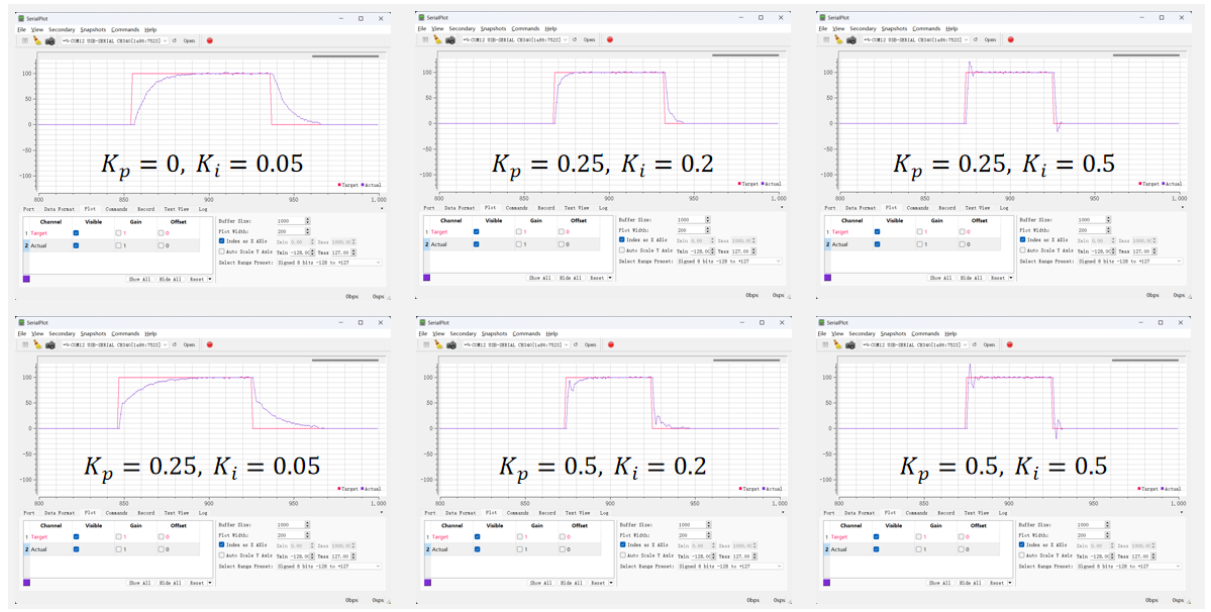Click the red record icon in Kp=0, Ki=0.05 window
The height and width of the screenshot is (612, 1211).
click(x=210, y=40)
